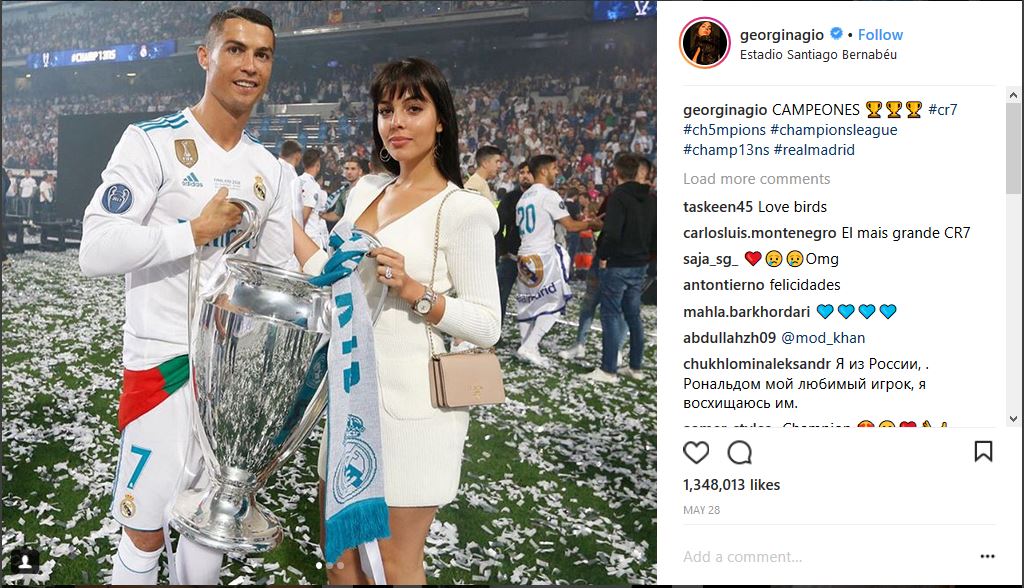Click the verified badge next to georginagio

[x=836, y=33]
